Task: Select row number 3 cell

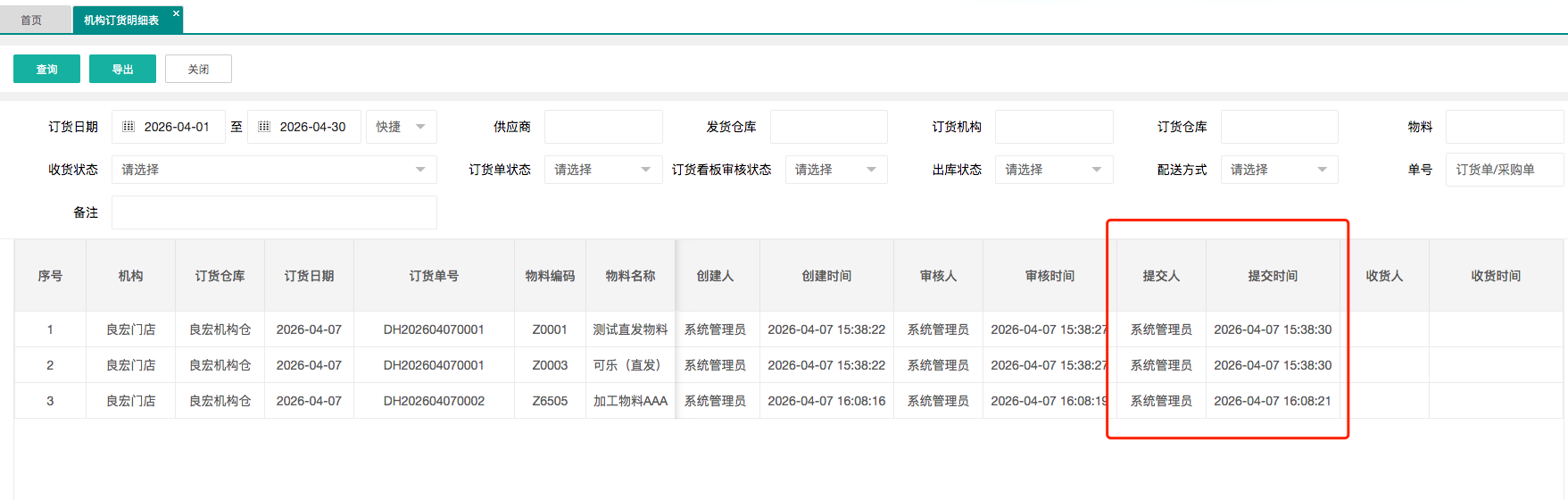Action: [x=50, y=401]
